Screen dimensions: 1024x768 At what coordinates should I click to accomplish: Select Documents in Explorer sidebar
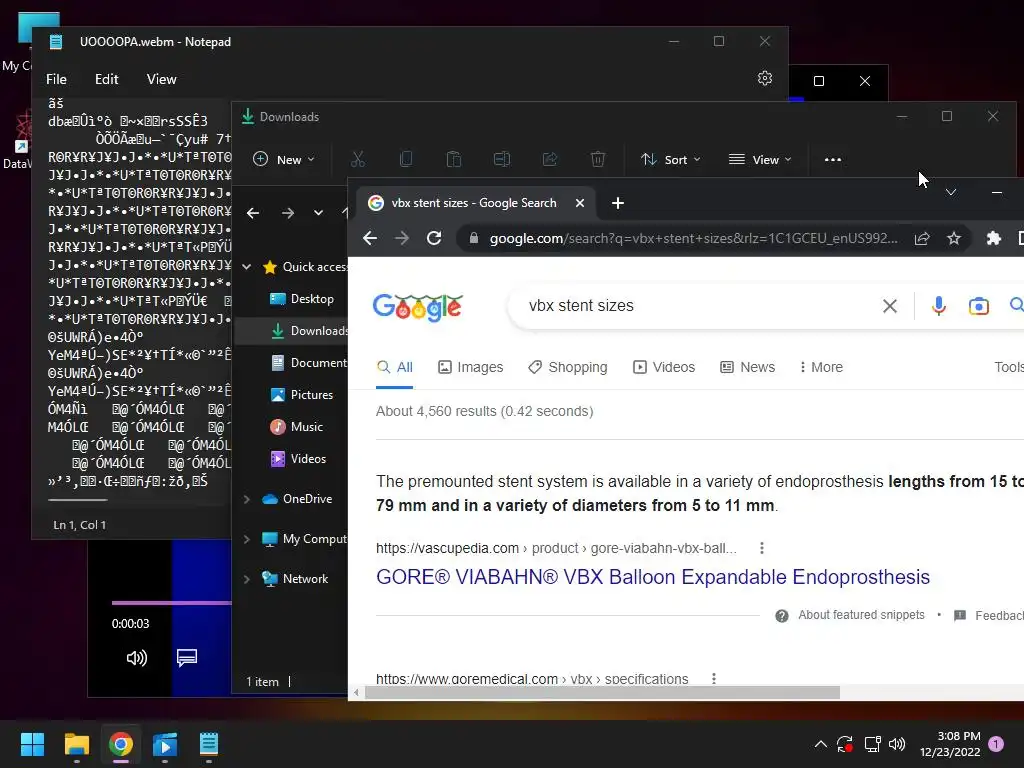309,362
